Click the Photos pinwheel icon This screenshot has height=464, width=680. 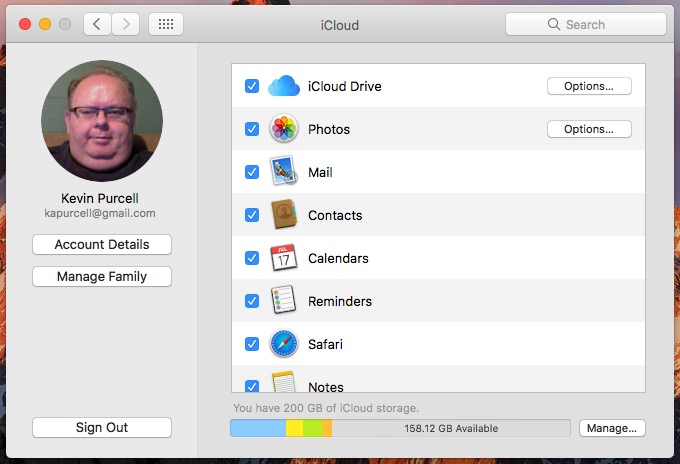284,128
